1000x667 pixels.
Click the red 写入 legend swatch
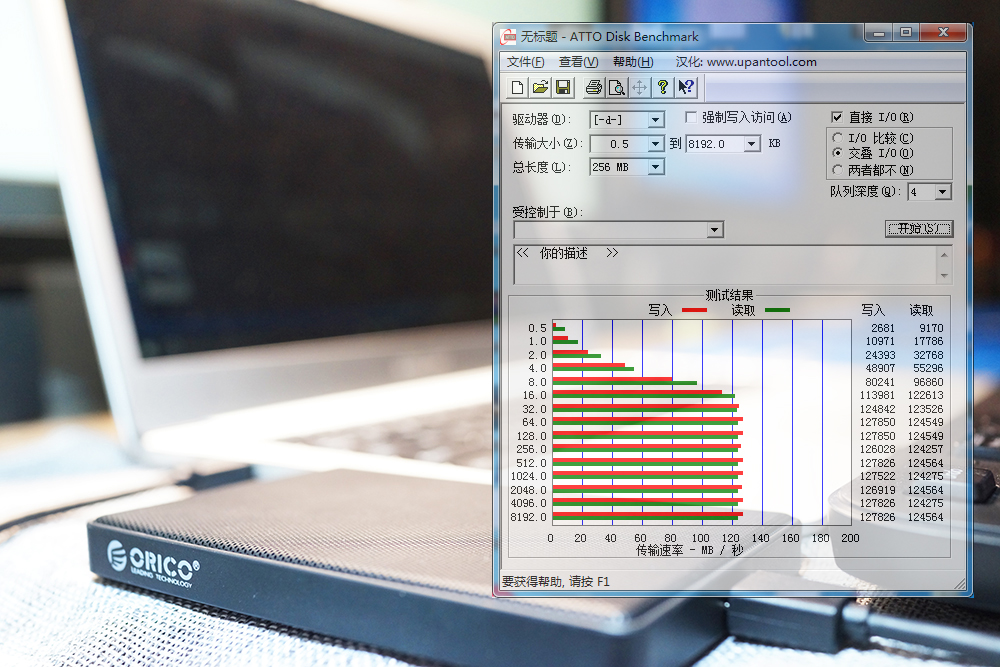[695, 310]
